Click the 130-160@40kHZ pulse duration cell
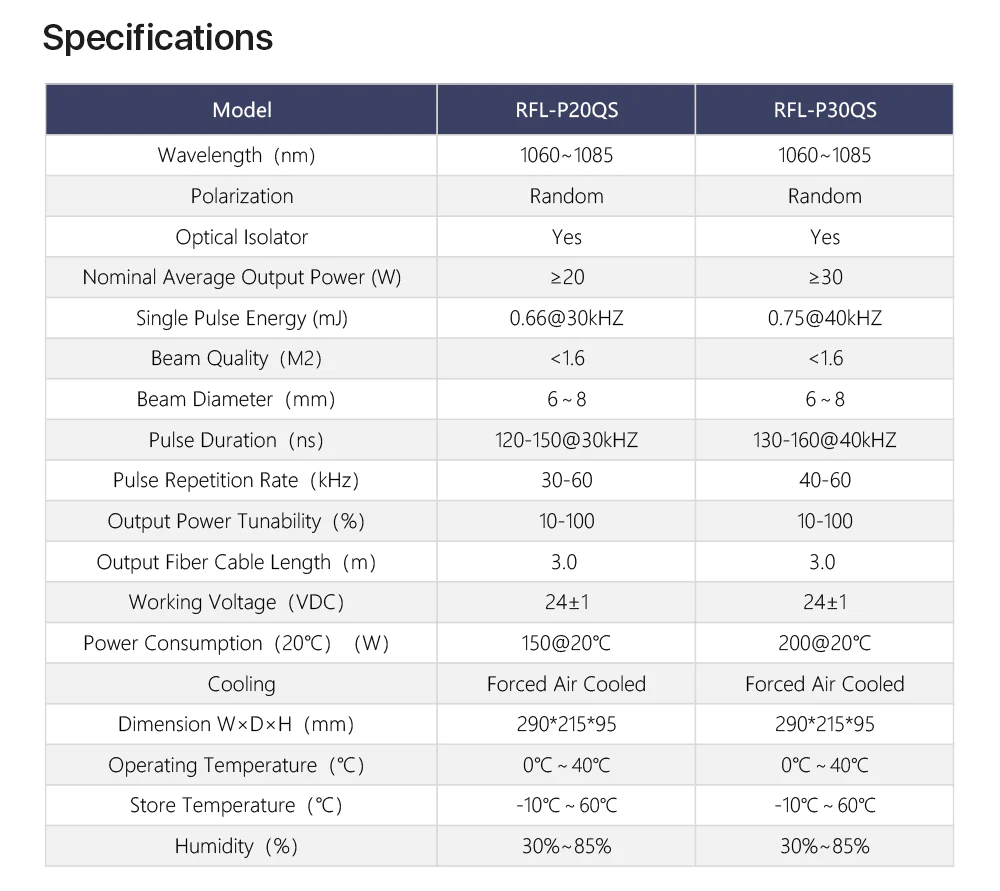 click(824, 440)
